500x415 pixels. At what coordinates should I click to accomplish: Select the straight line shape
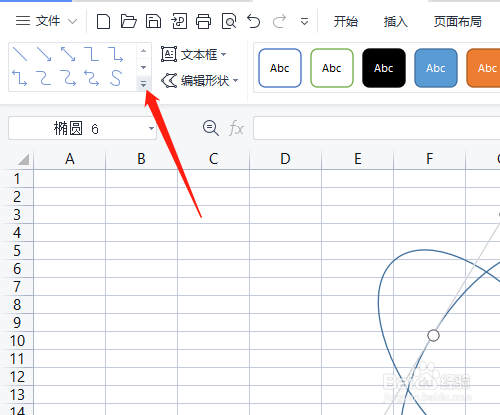pos(20,54)
